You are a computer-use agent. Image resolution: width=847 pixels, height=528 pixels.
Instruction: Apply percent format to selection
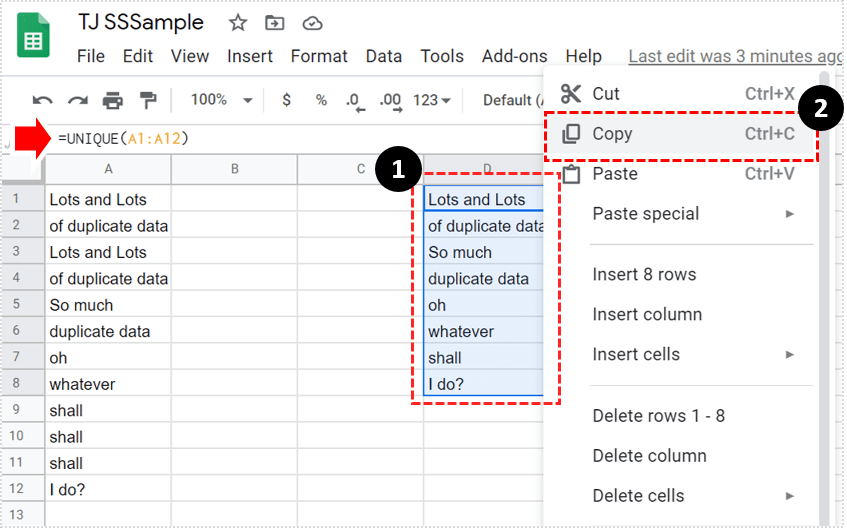[321, 100]
